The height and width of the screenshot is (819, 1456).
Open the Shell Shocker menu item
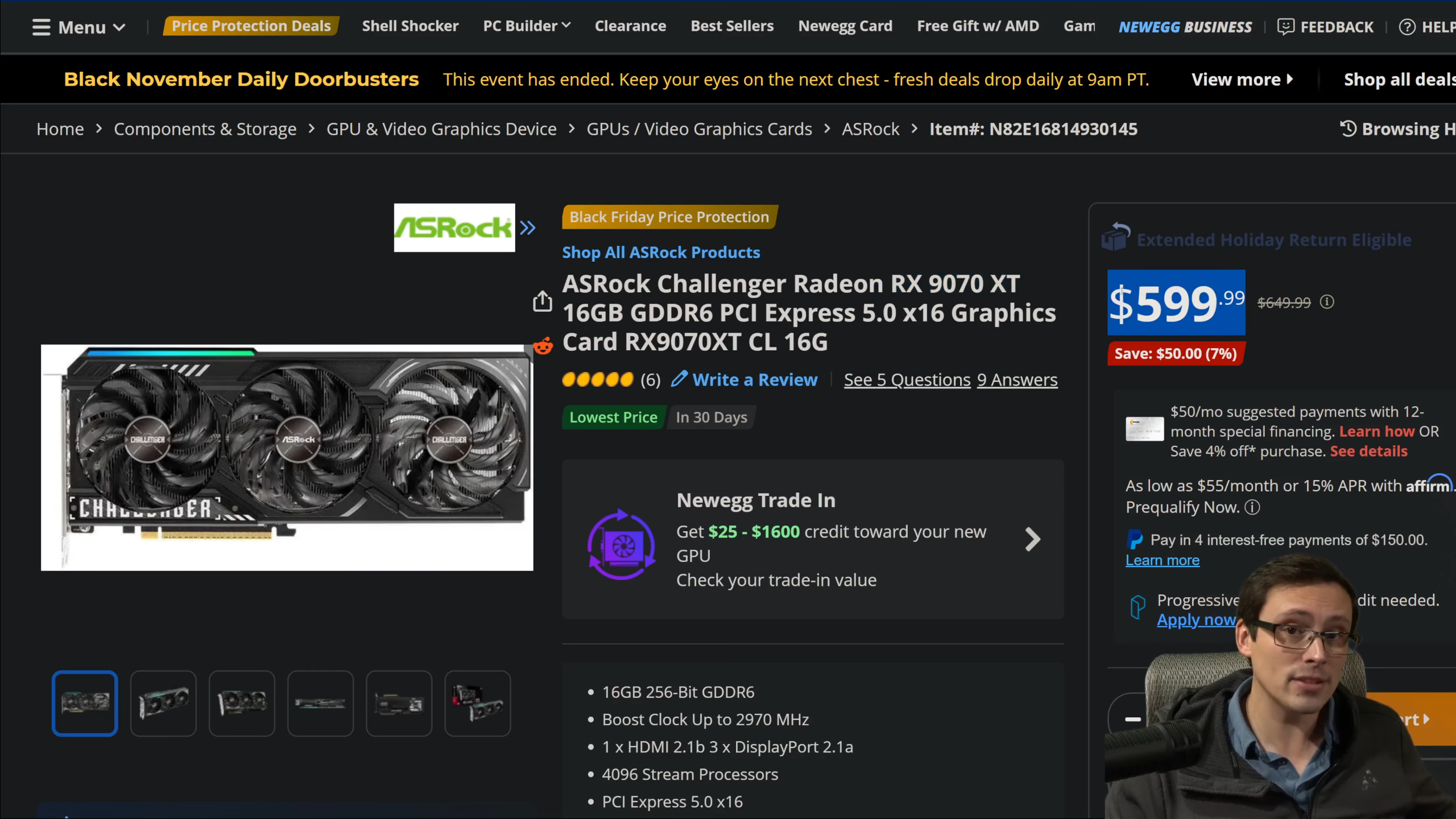pos(409,26)
